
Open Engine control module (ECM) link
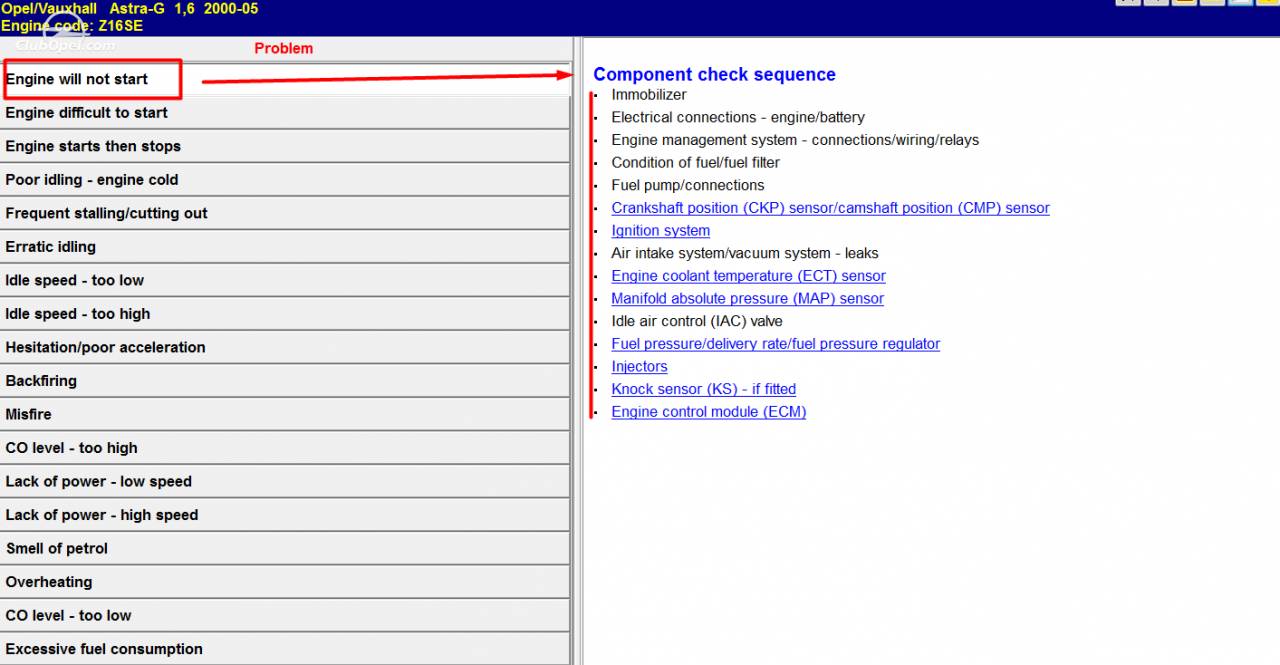point(708,412)
